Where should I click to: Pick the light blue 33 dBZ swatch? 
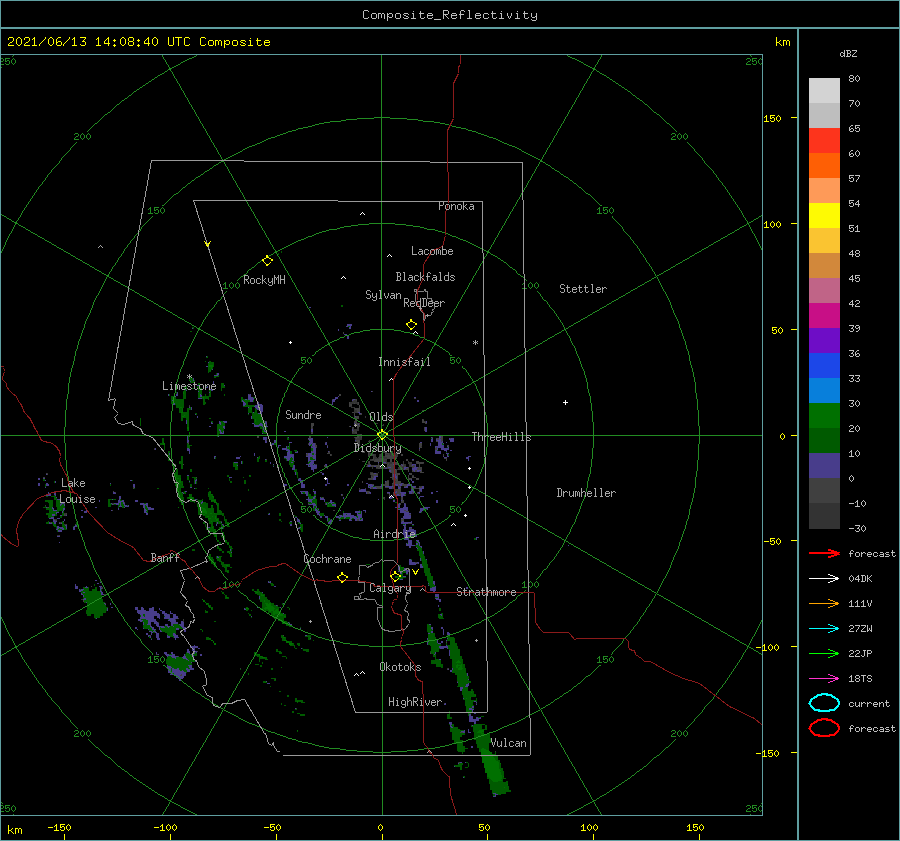point(824,390)
